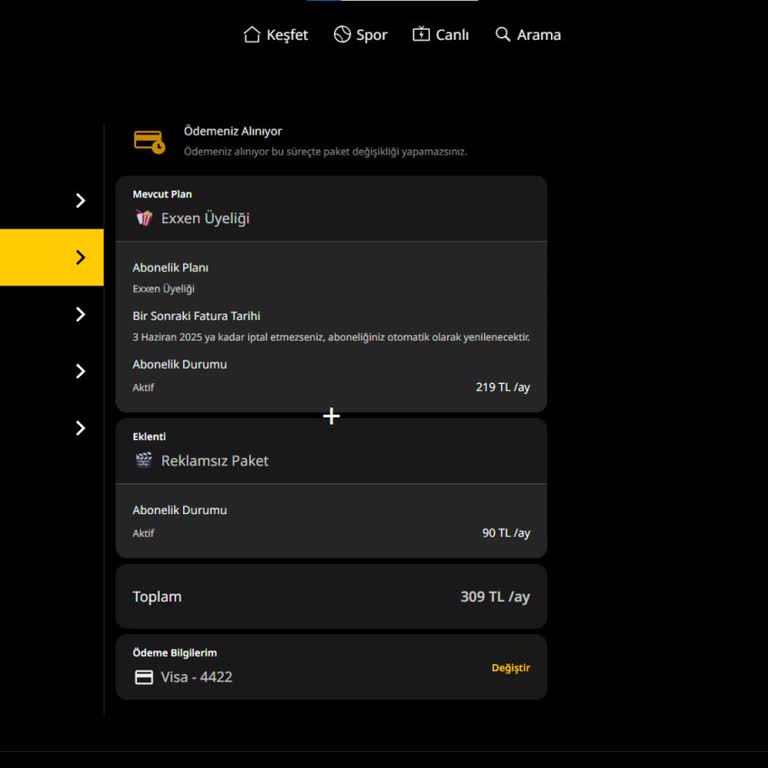The height and width of the screenshot is (768, 768).
Task: Click the popcorn icon beside Exxen Üyeliği
Action: pyautogui.click(x=144, y=218)
